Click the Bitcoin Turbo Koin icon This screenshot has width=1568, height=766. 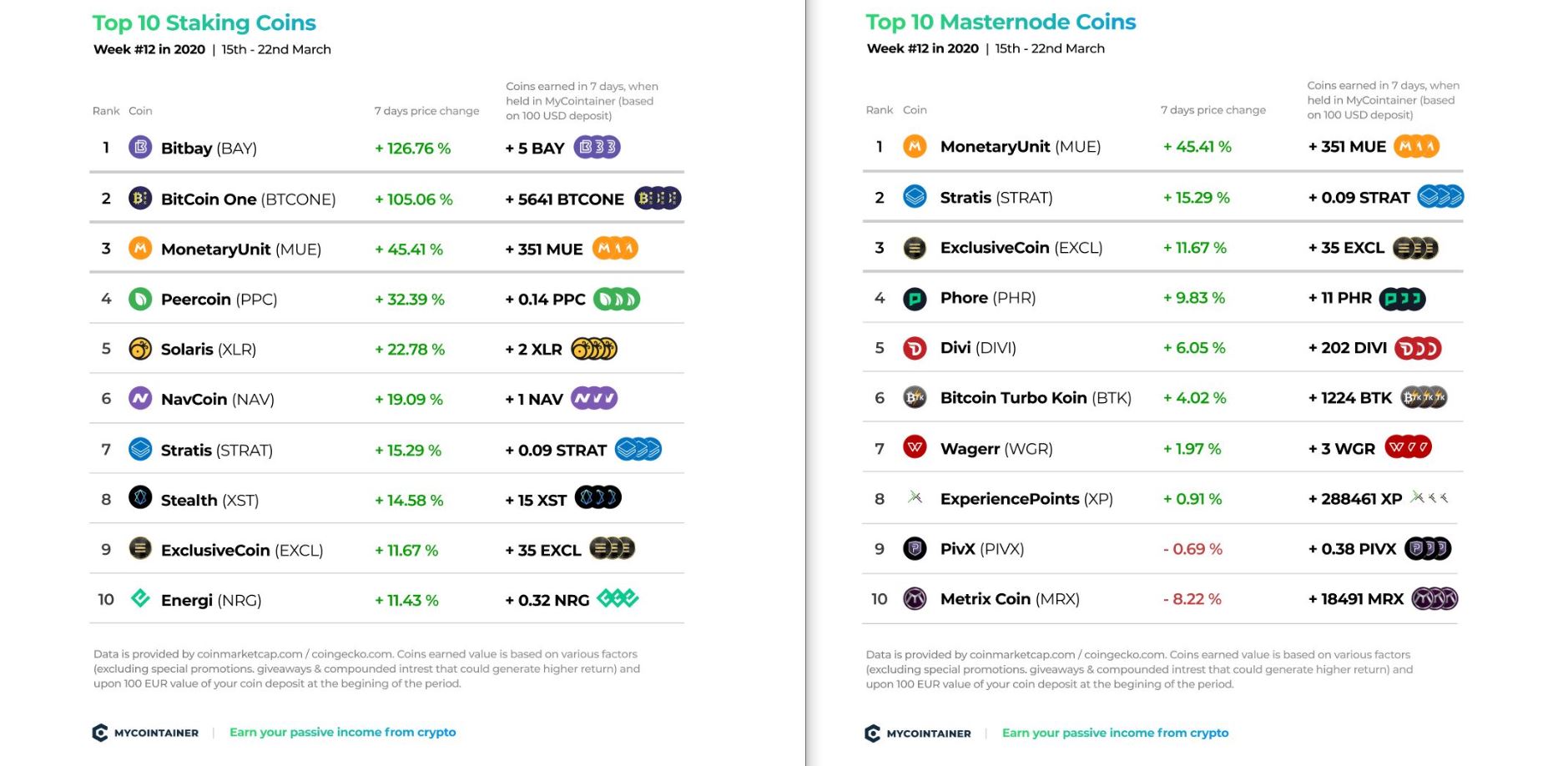[x=915, y=398]
